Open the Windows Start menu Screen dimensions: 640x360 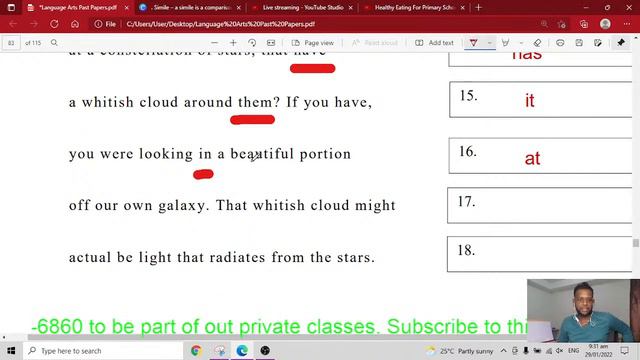coord(11,351)
